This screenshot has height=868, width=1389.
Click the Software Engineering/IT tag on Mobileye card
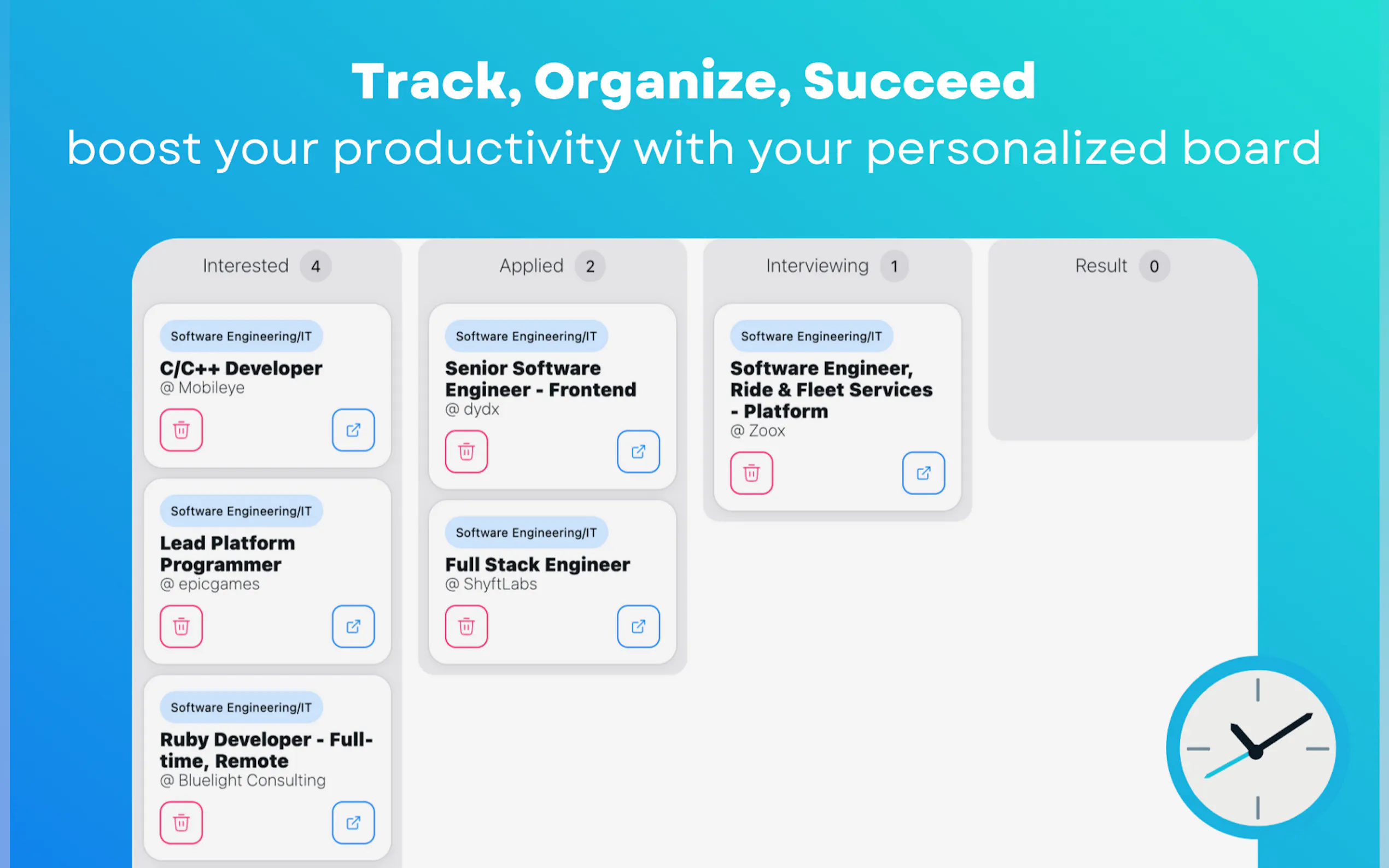coord(241,336)
